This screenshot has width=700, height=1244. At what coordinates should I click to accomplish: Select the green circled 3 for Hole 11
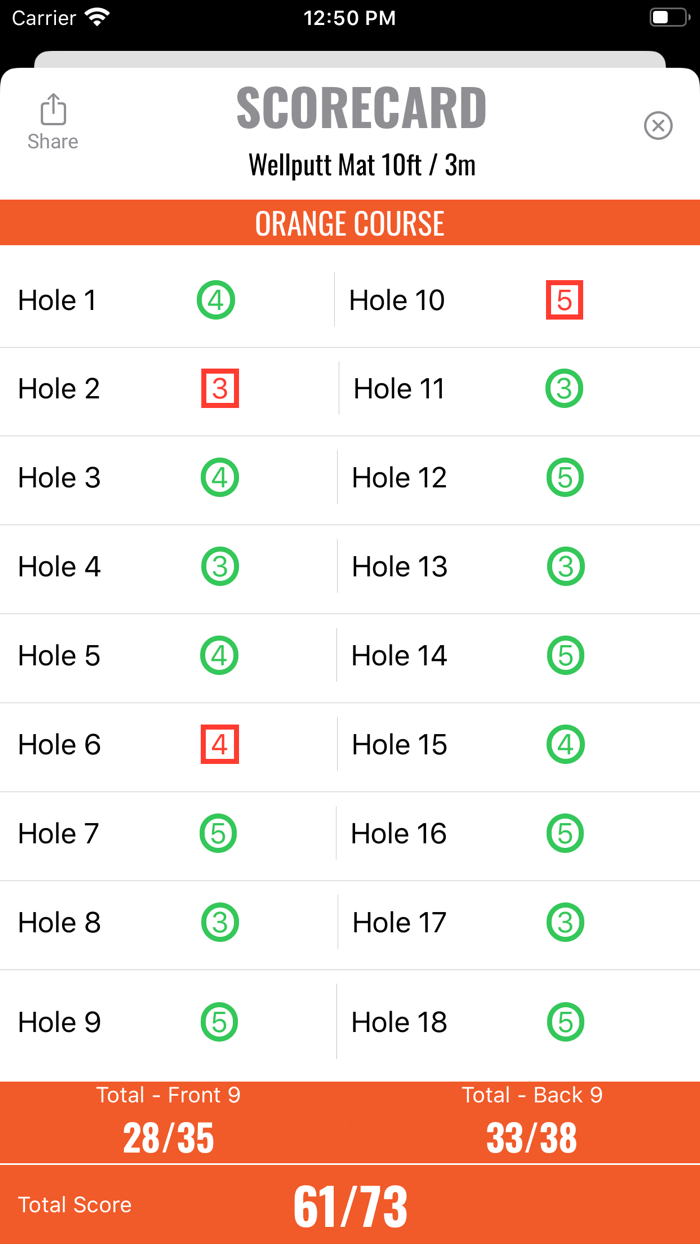pos(565,388)
